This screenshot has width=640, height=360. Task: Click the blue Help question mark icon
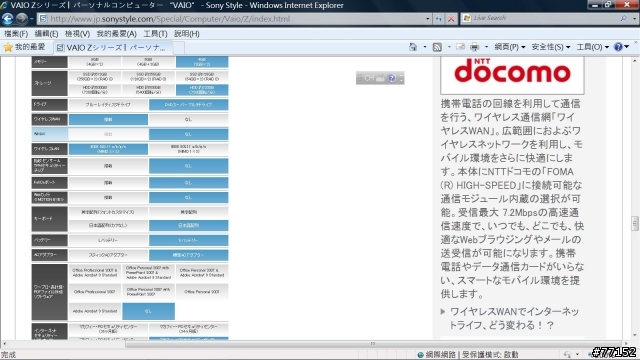pyautogui.click(x=618, y=47)
